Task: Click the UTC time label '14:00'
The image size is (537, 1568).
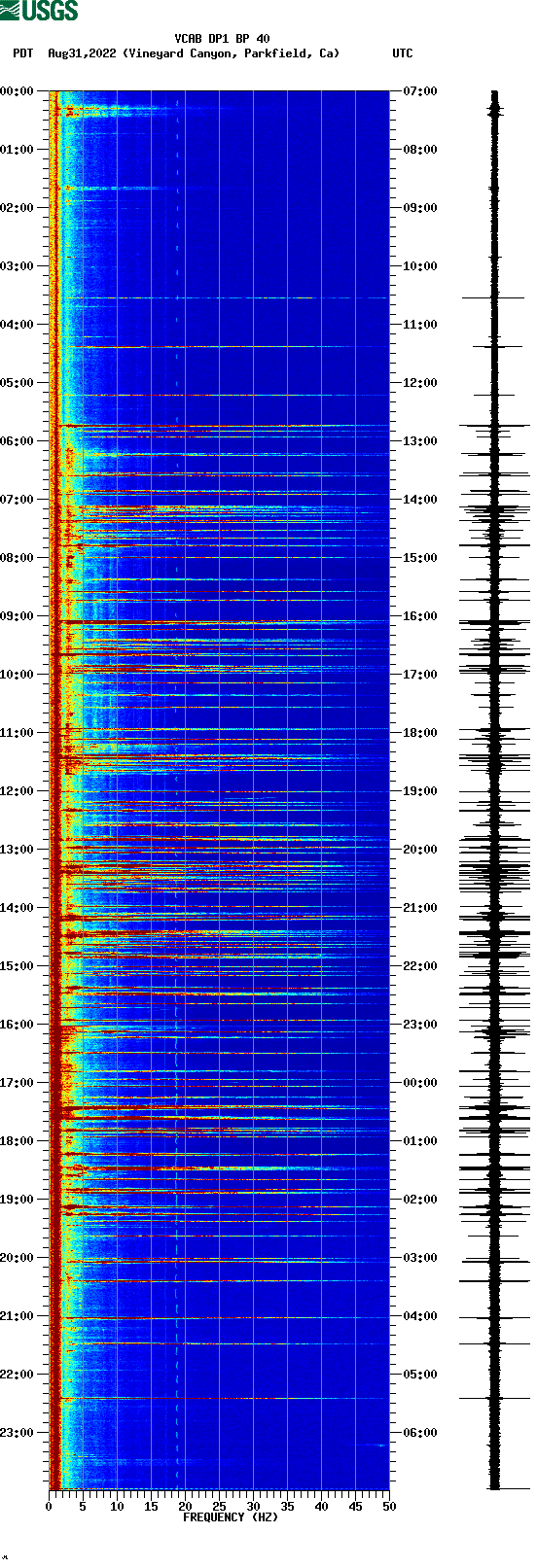Action: (x=420, y=500)
